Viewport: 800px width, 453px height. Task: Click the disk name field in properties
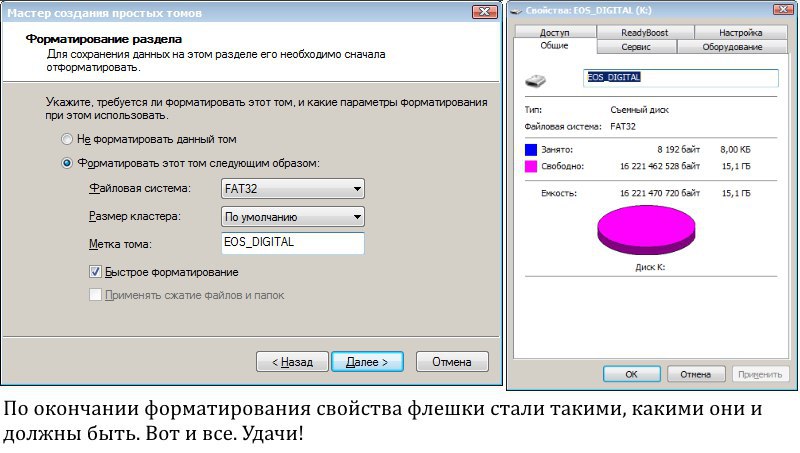click(x=680, y=77)
